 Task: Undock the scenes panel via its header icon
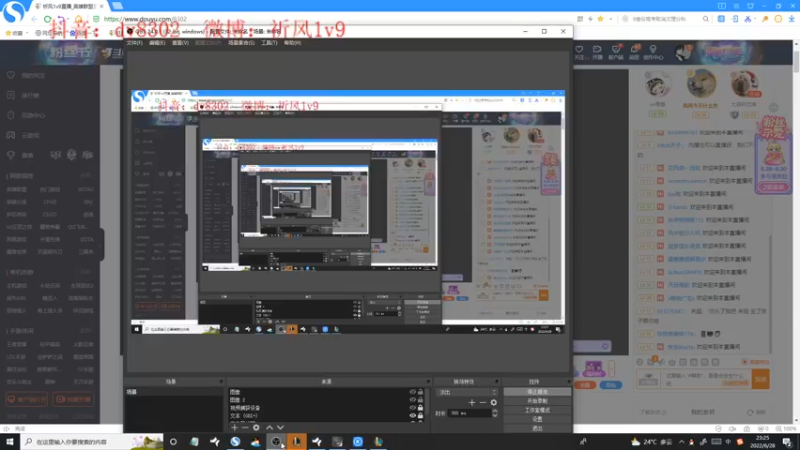point(221,382)
